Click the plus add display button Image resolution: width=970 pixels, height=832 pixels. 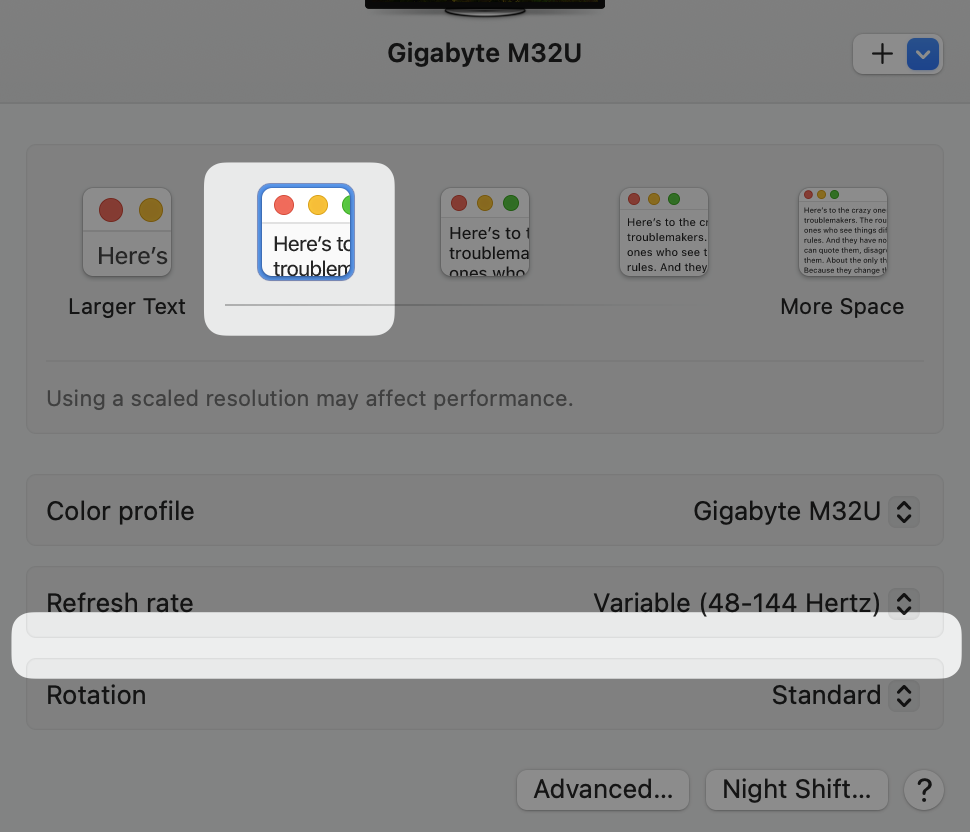882,54
